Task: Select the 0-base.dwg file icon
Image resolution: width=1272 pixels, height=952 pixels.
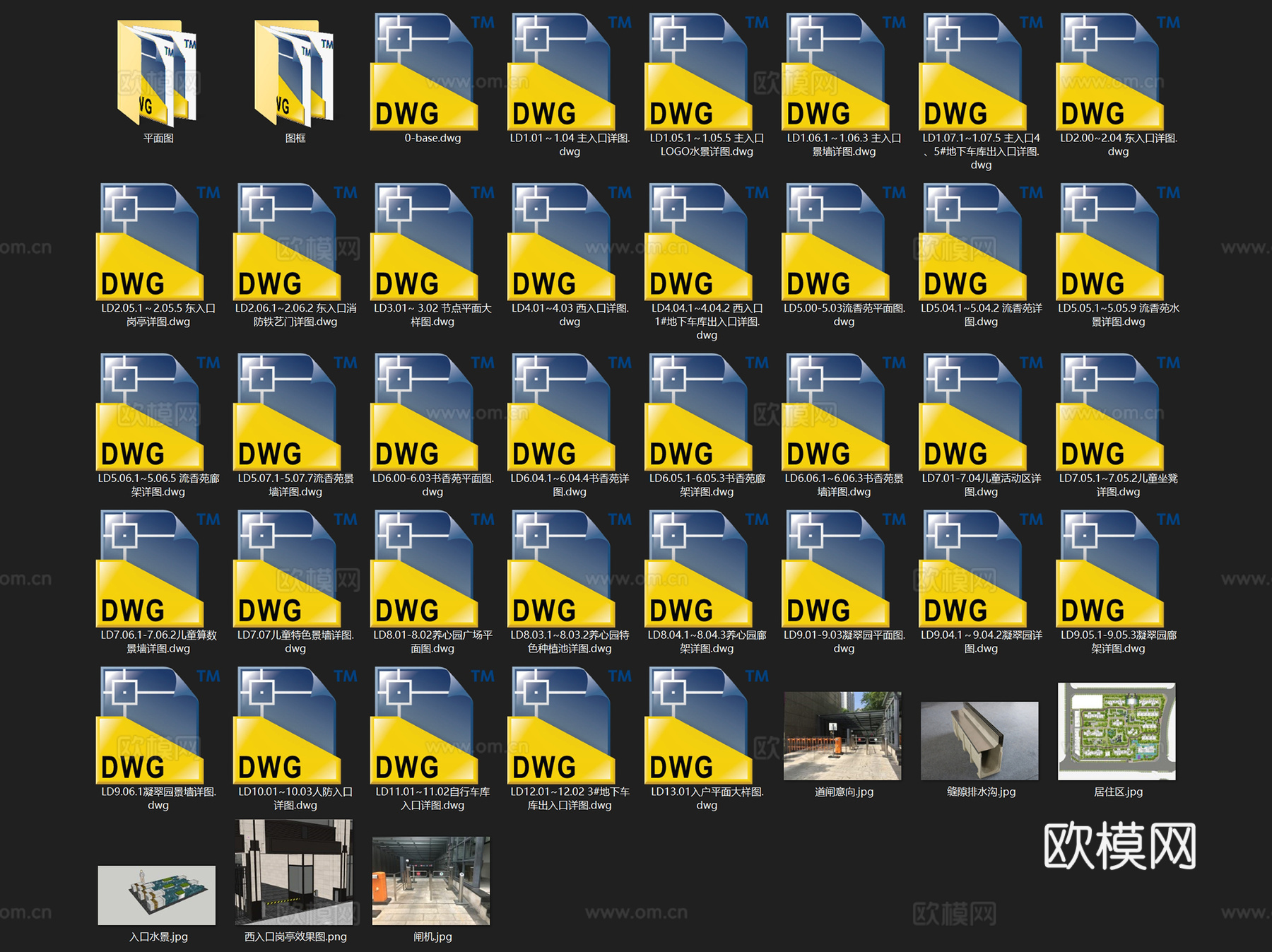Action: 425,74
